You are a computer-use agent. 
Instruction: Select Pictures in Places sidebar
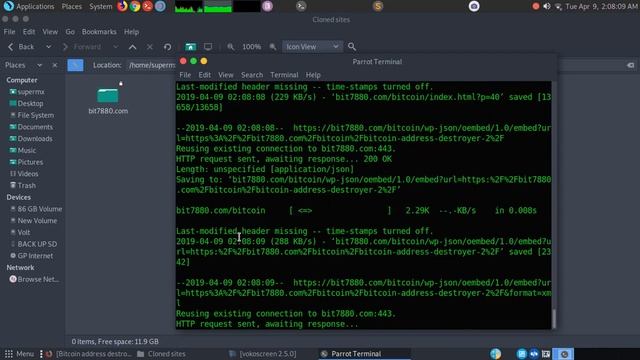(27, 162)
